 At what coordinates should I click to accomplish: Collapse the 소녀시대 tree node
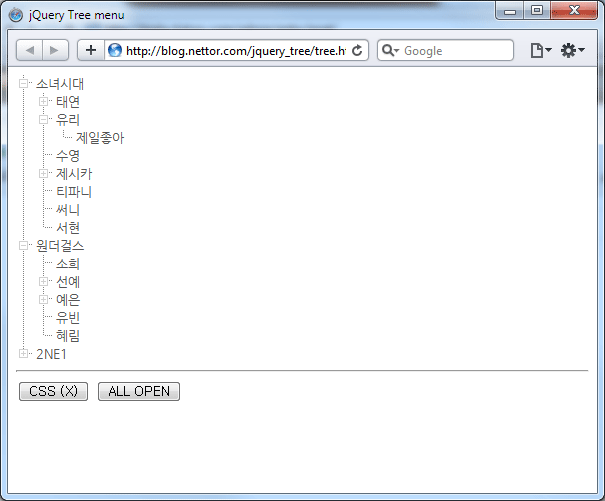click(x=24, y=83)
